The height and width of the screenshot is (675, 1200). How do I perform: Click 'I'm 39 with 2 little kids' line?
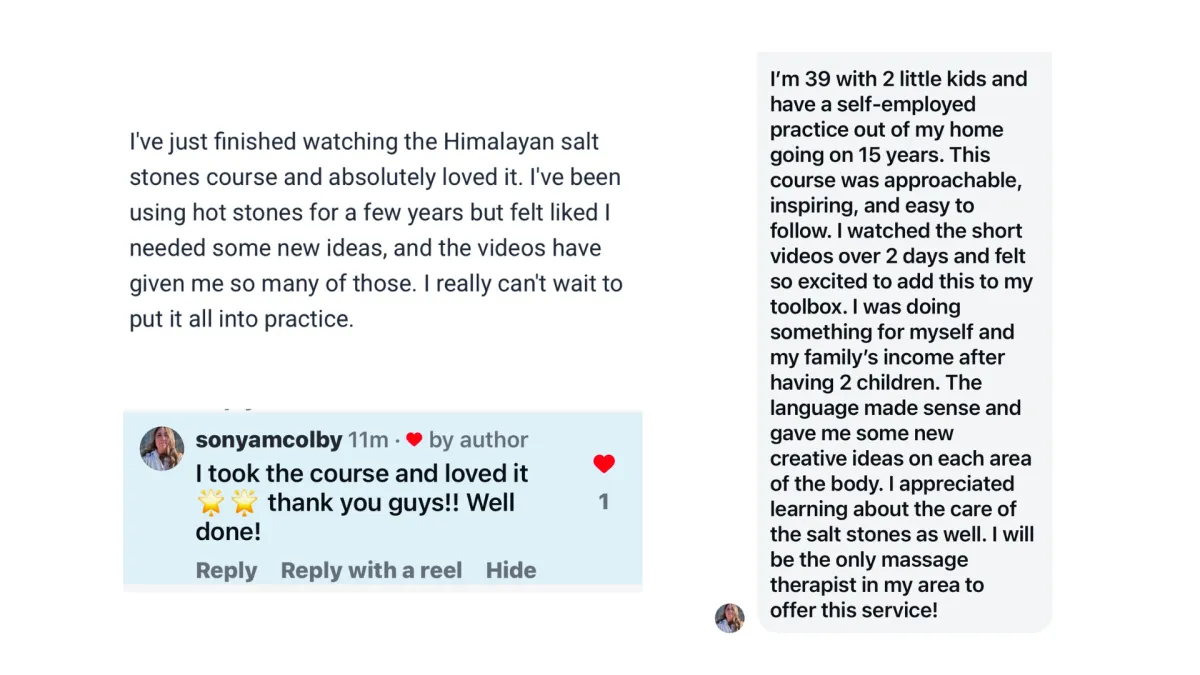click(898, 79)
